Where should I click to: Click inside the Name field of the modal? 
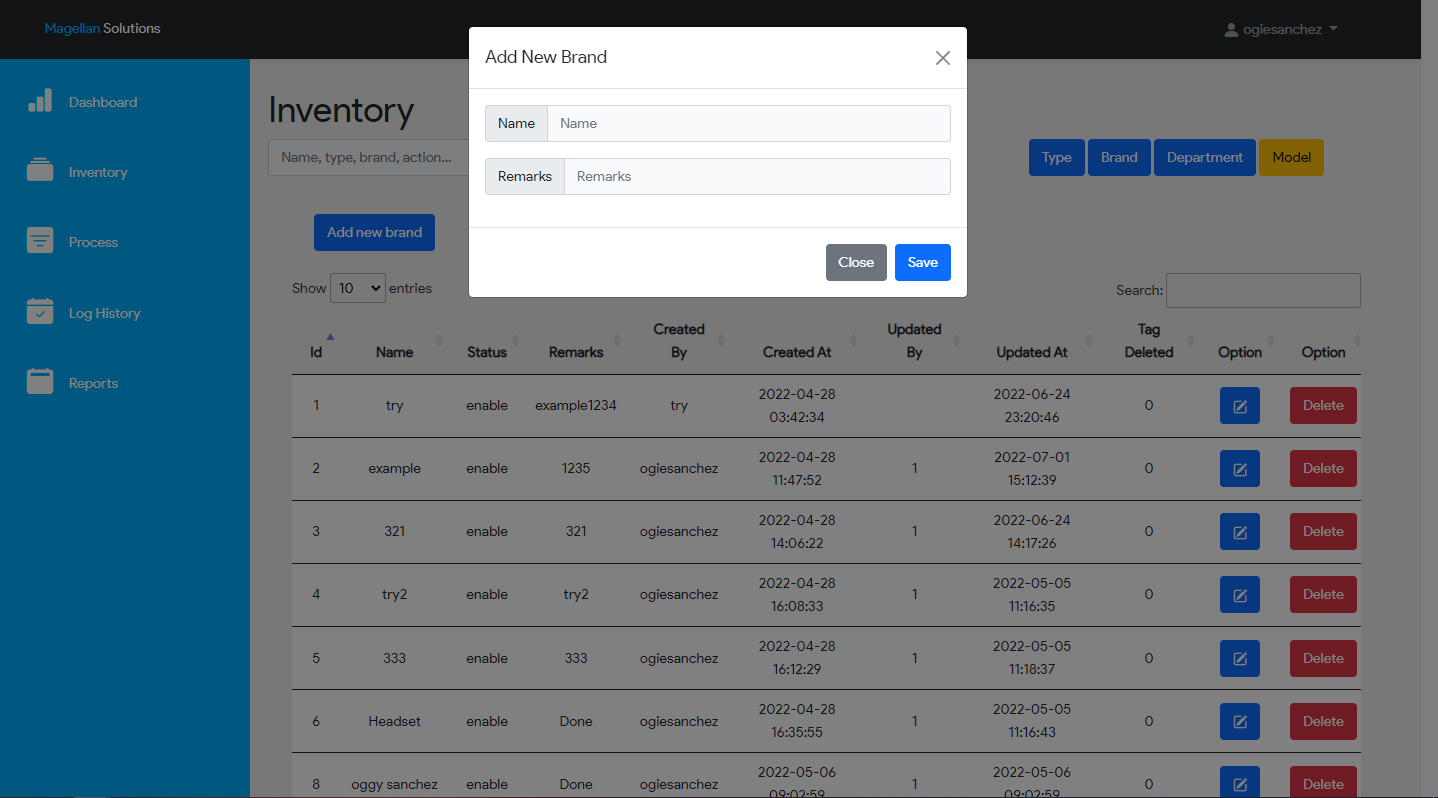pos(748,123)
